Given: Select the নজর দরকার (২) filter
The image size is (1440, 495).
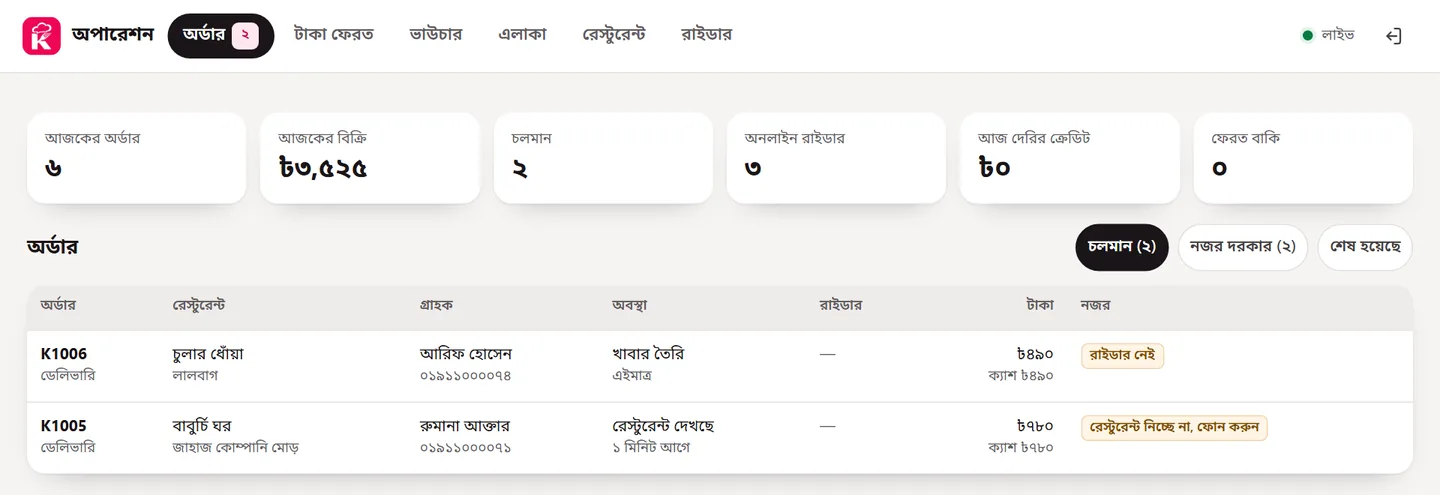Looking at the screenshot, I should 1243,247.
